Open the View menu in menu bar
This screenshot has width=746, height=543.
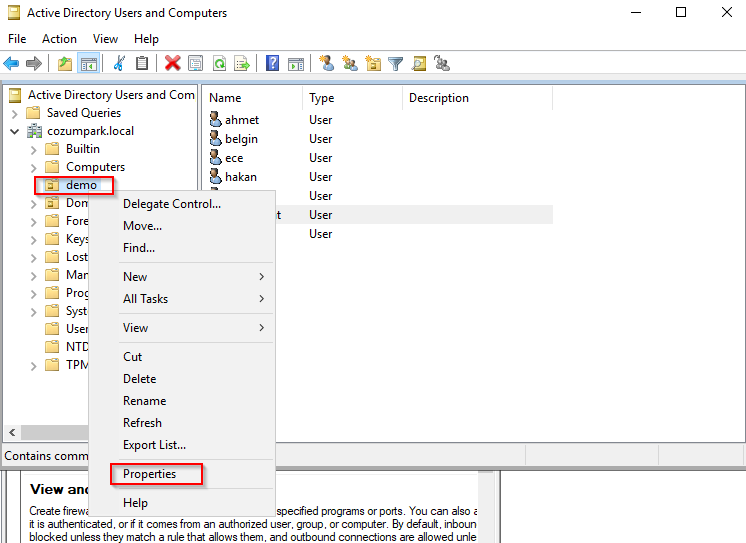click(x=105, y=39)
